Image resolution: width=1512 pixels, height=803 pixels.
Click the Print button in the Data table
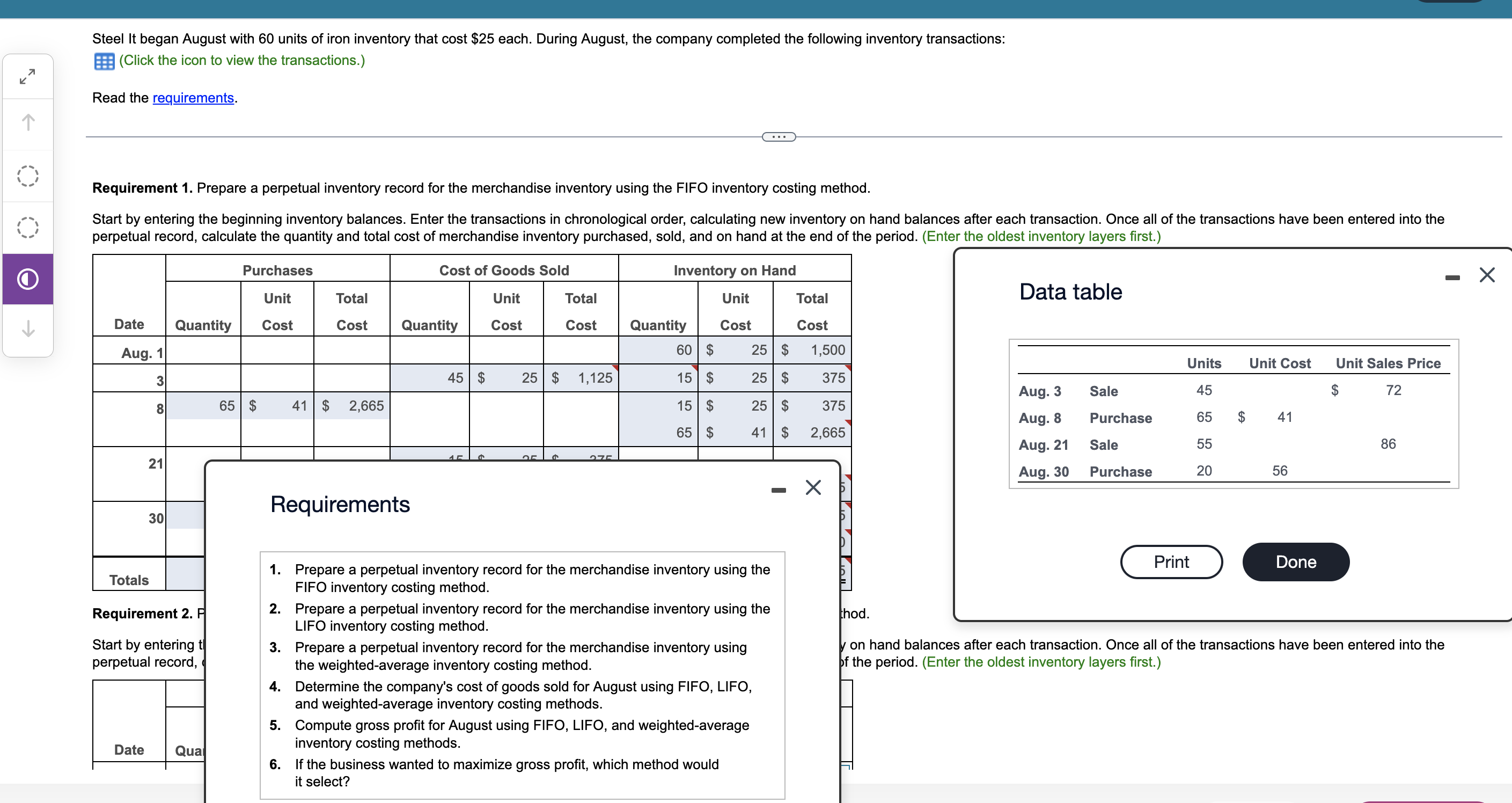pyautogui.click(x=1171, y=561)
